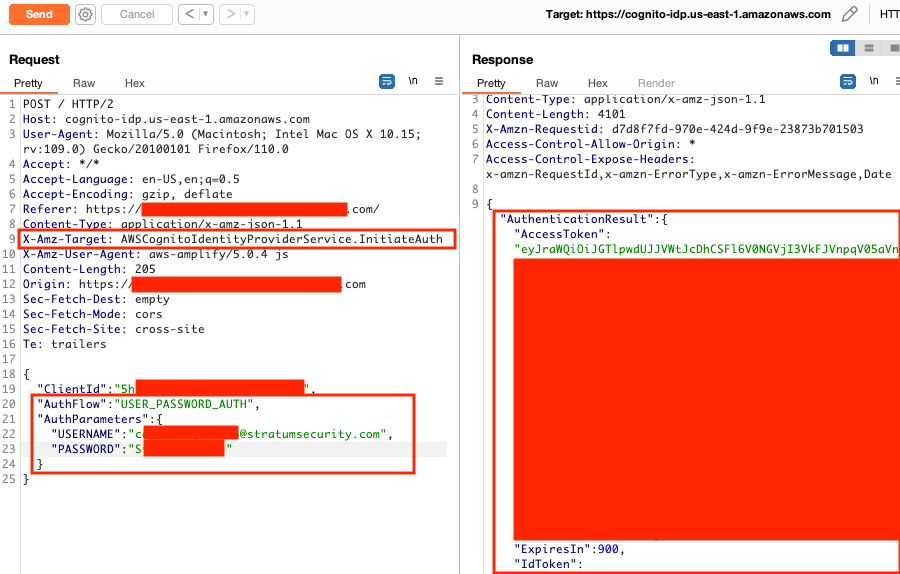Click the "USER_PASSWORD_AUTH" AuthFlow value
Viewport: 900px width, 574px height.
pos(184,404)
